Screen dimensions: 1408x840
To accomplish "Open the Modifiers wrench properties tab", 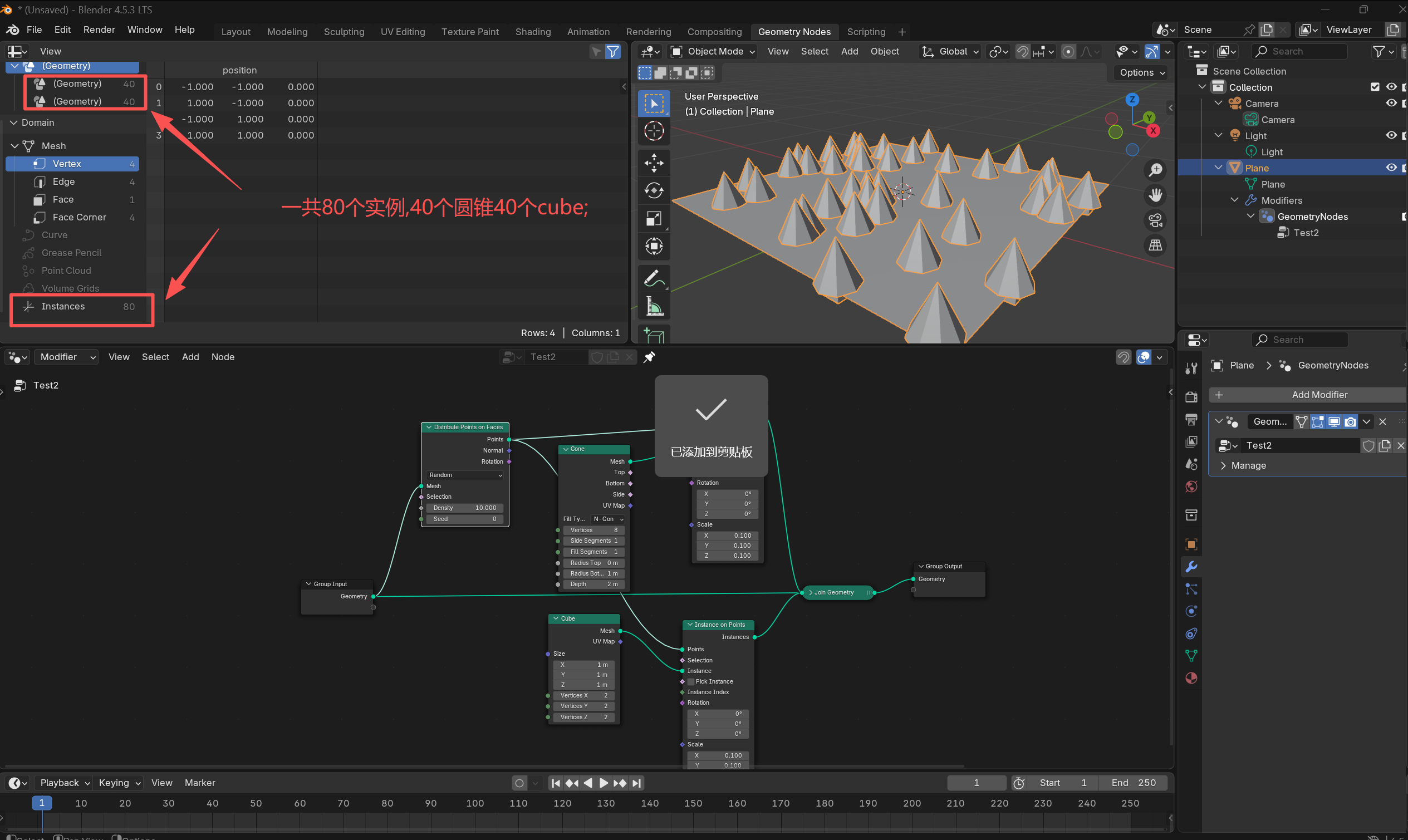I will pos(1191,567).
